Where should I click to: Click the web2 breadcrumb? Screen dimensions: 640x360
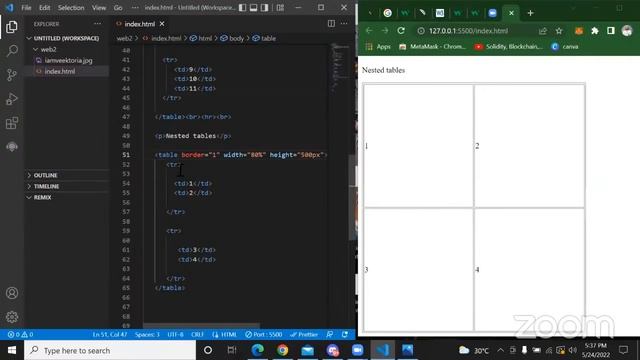click(124, 38)
